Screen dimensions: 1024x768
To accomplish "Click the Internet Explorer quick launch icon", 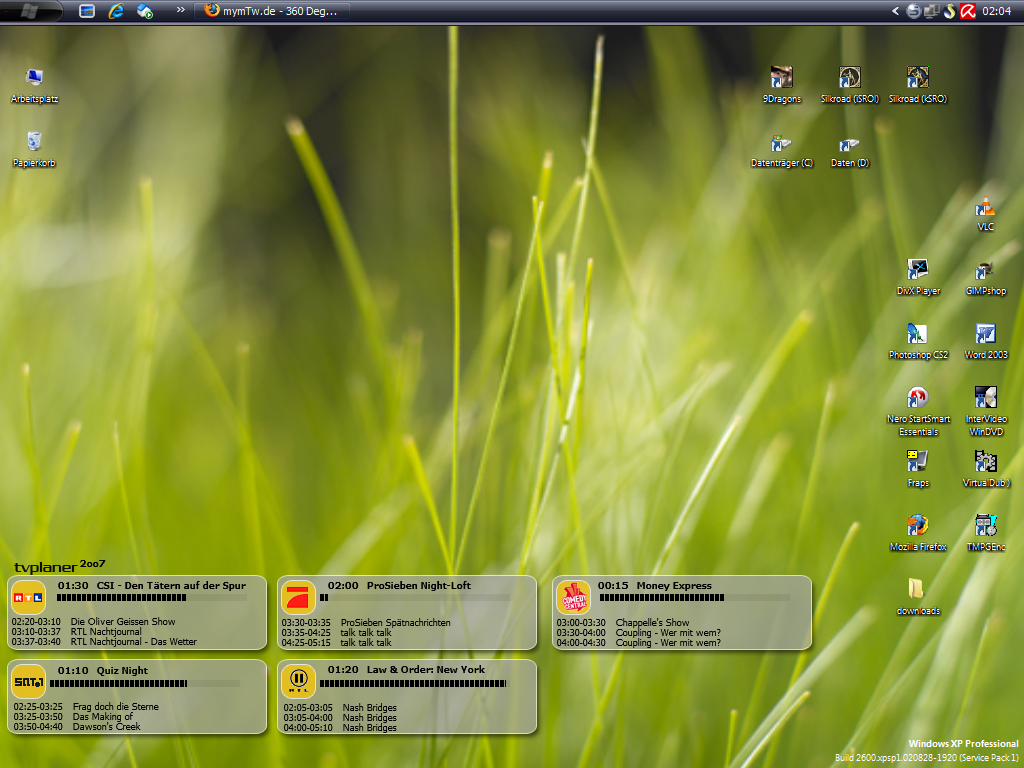I will pos(116,11).
